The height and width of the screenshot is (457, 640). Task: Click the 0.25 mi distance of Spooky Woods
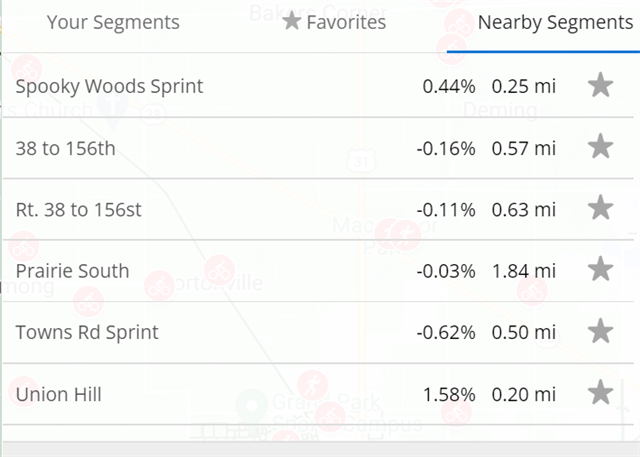pyautogui.click(x=524, y=87)
